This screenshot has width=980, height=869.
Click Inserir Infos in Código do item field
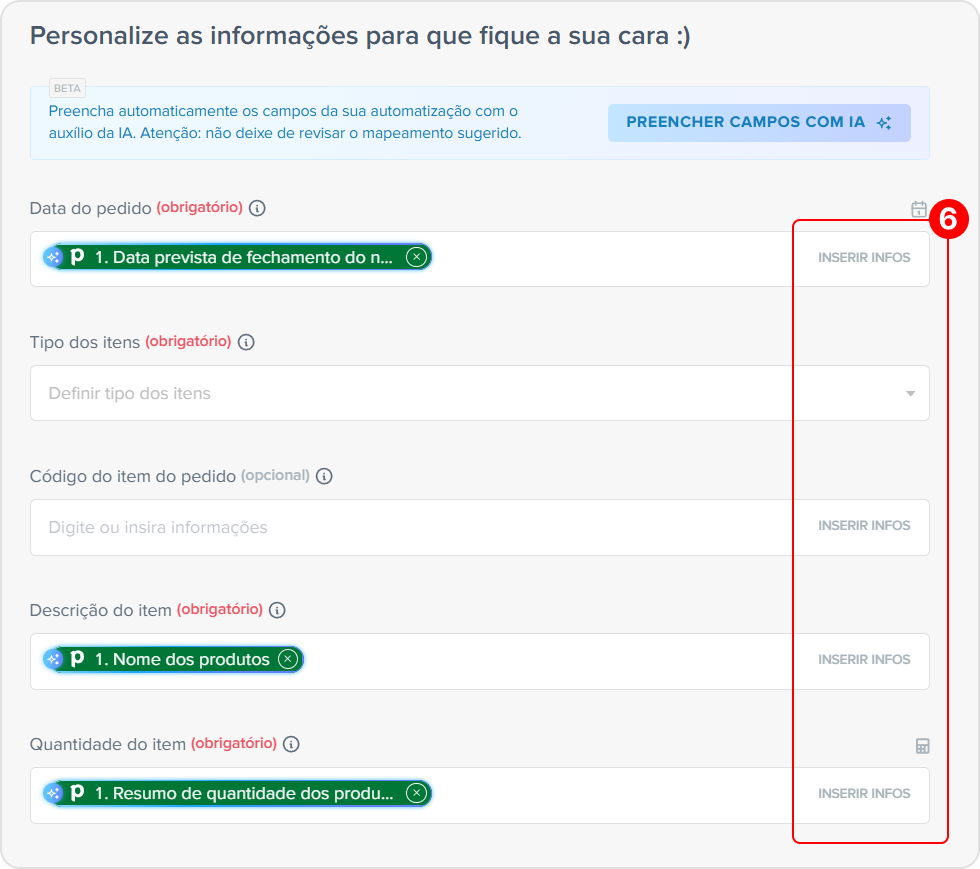[864, 526]
